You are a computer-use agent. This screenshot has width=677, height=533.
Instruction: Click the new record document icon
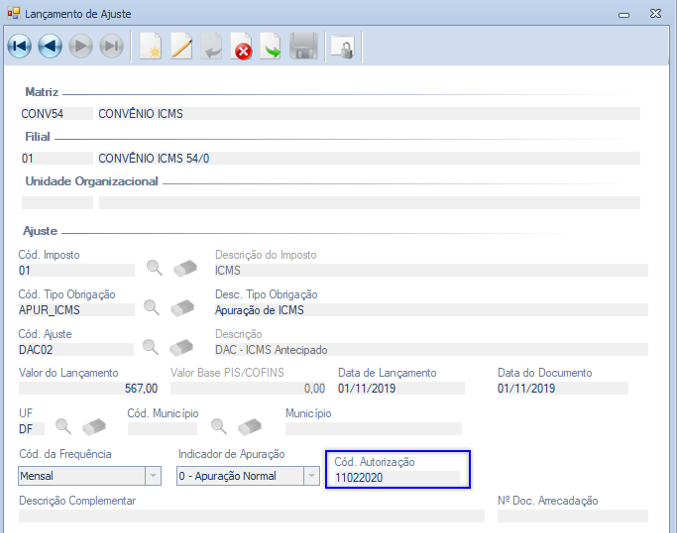coord(151,46)
